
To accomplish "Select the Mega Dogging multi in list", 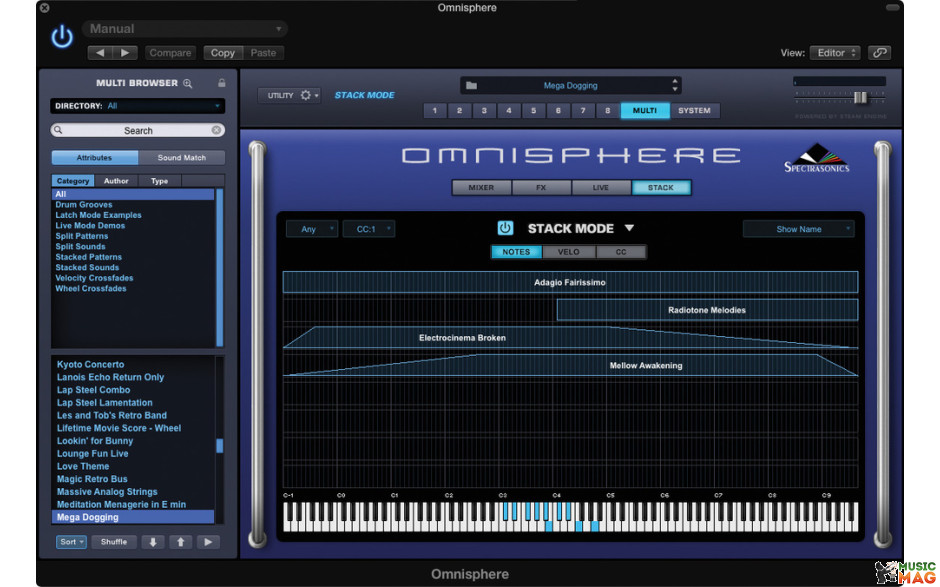I will (133, 517).
